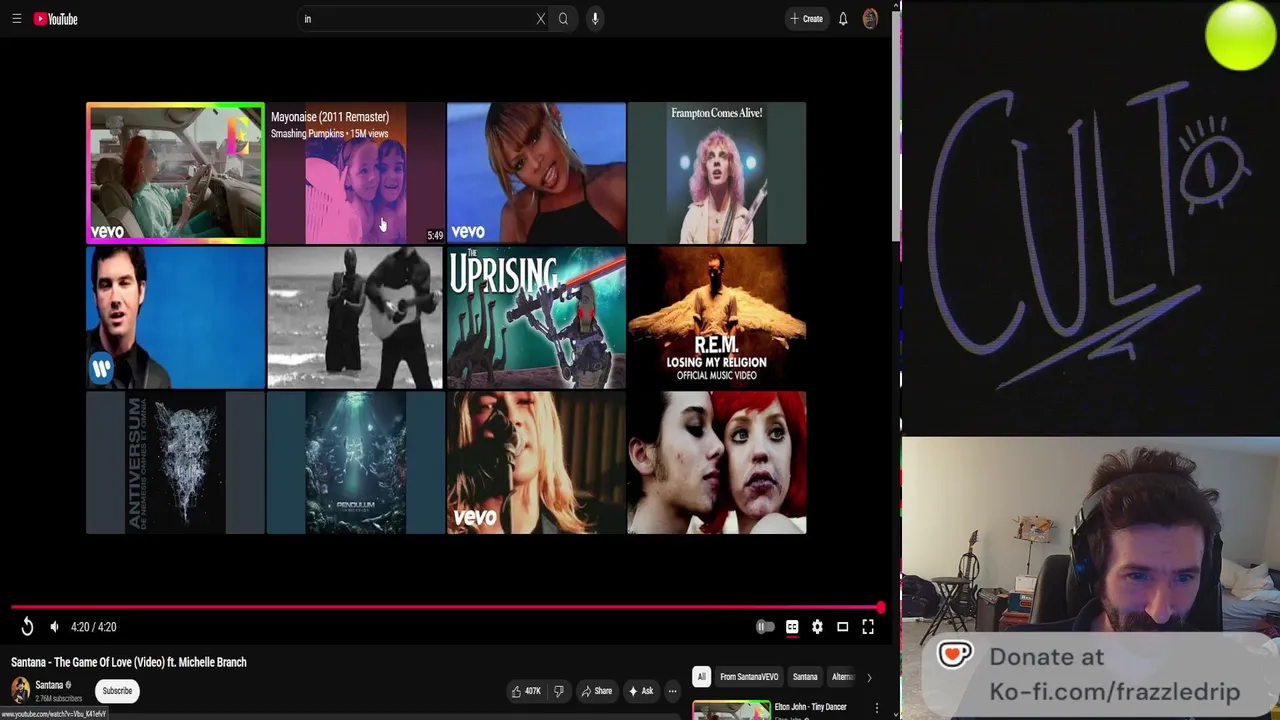Like the video with 407K likes
This screenshot has width=1280, height=720.
(x=526, y=691)
